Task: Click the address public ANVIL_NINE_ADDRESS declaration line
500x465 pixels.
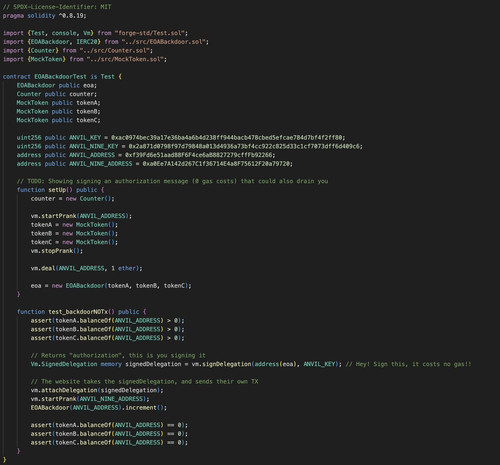Action: 155,164
